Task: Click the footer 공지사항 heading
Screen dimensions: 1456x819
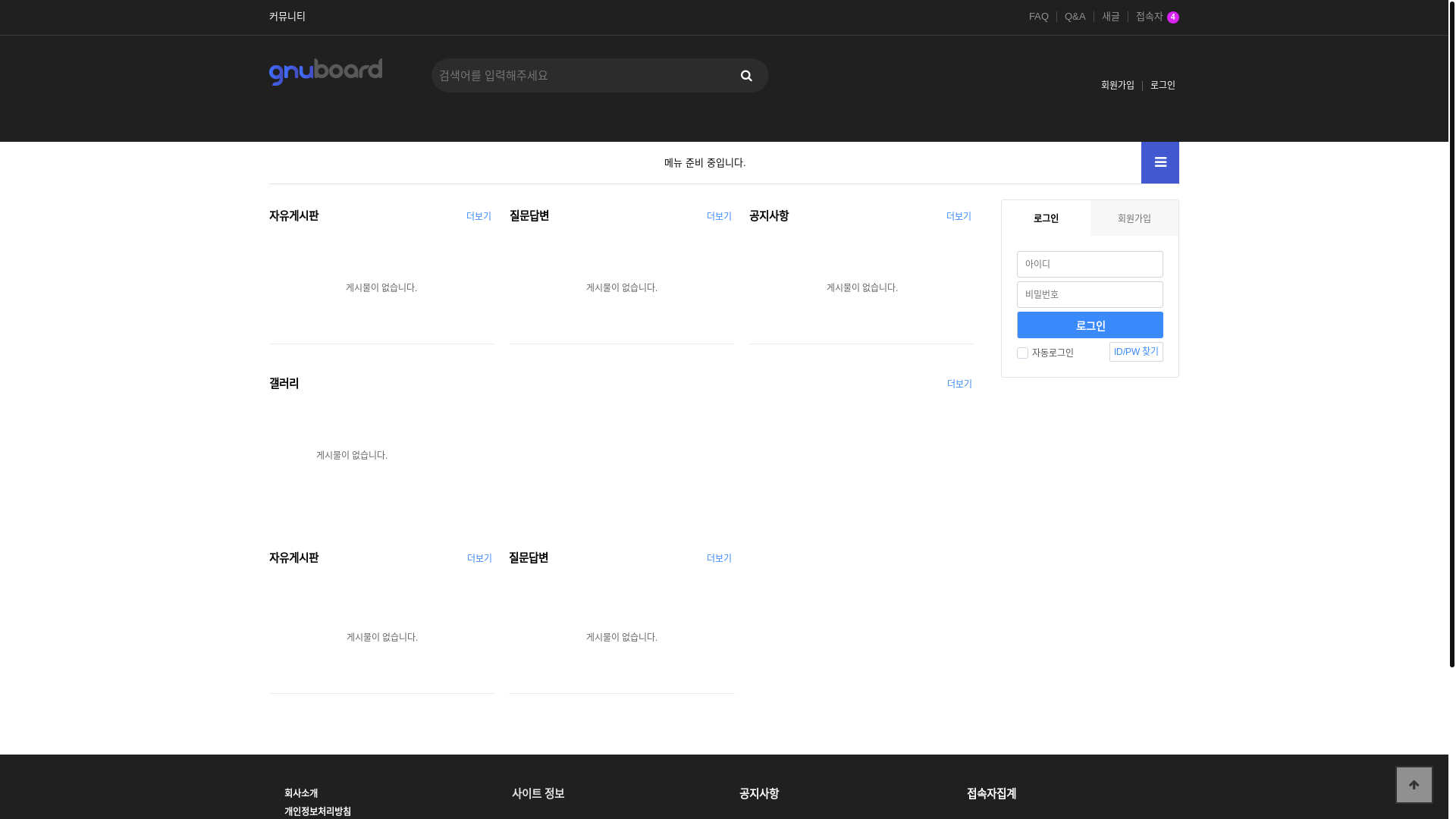Action: click(759, 793)
